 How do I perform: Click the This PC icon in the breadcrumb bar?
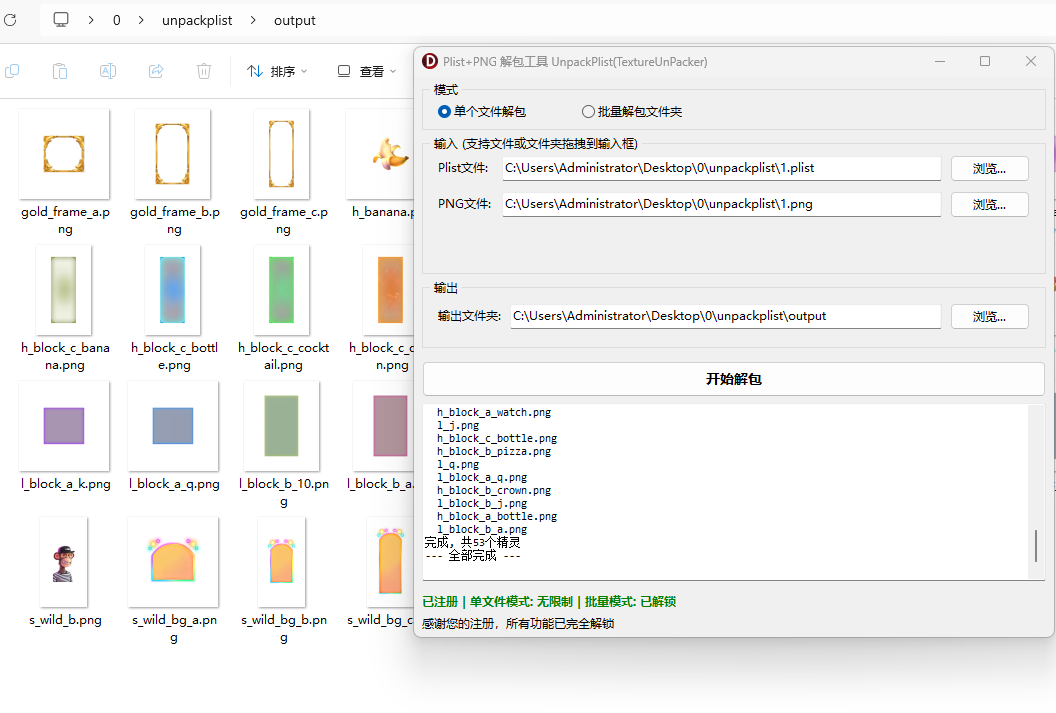[60, 20]
